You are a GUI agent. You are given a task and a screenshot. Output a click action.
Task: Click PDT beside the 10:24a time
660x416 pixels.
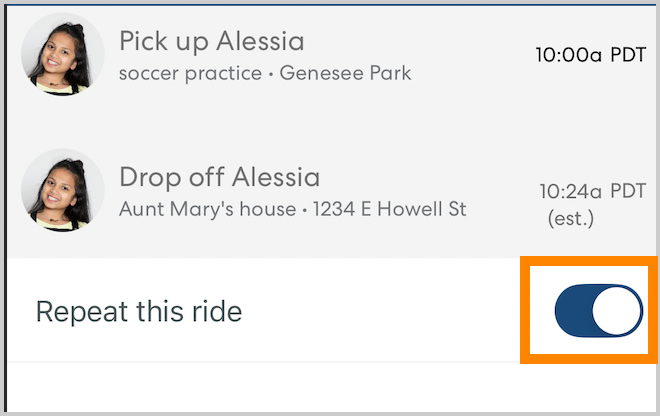pos(628,190)
